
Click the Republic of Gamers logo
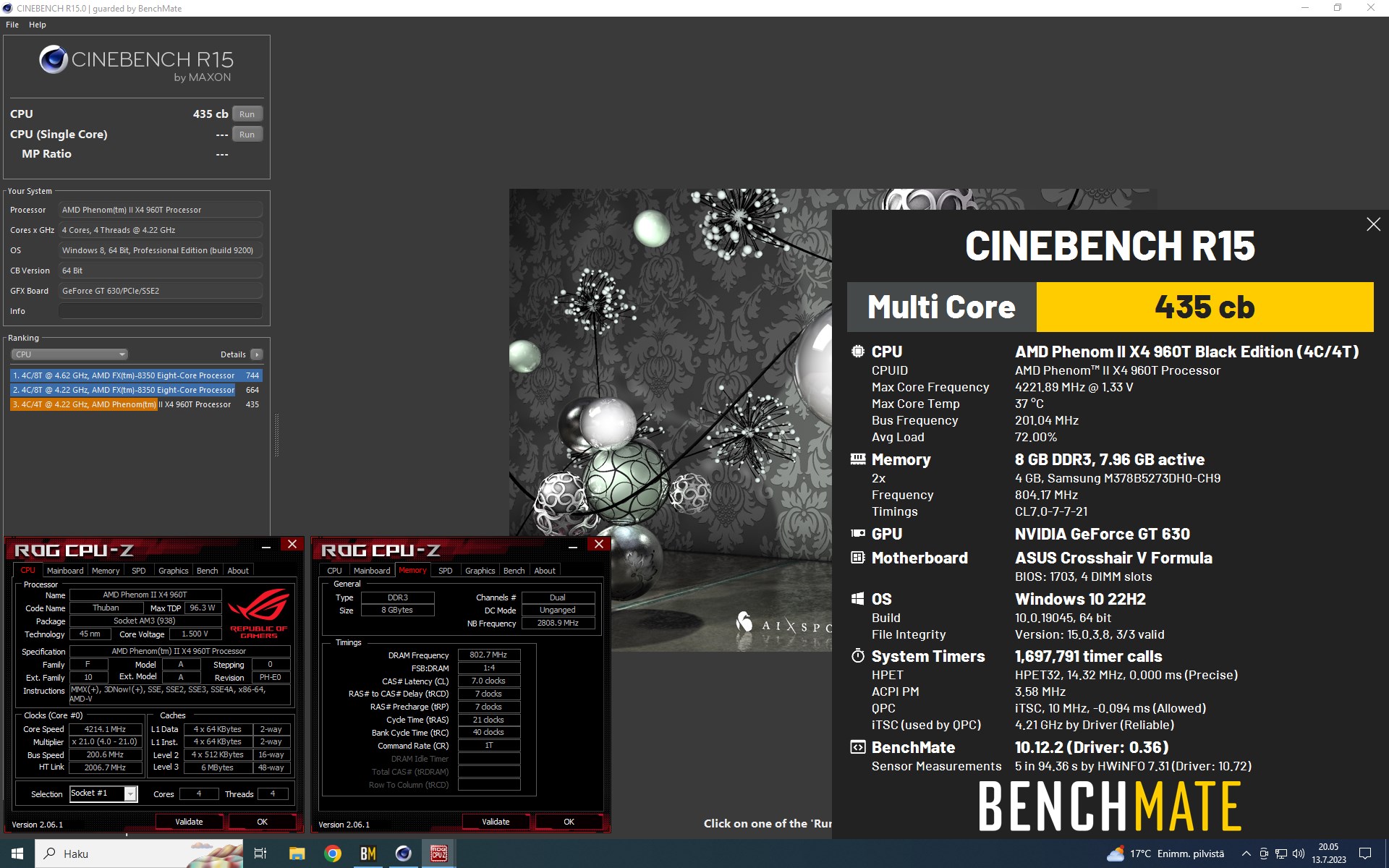[x=259, y=613]
